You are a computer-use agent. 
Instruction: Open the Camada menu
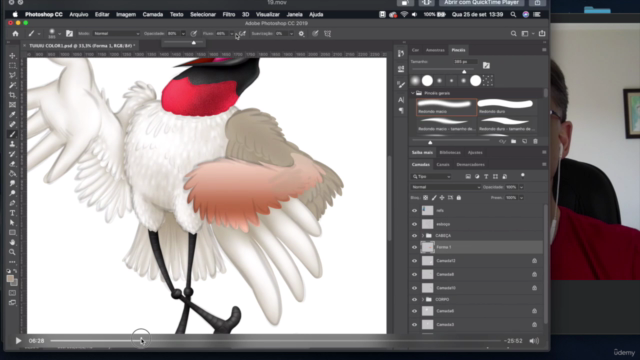[153, 14]
